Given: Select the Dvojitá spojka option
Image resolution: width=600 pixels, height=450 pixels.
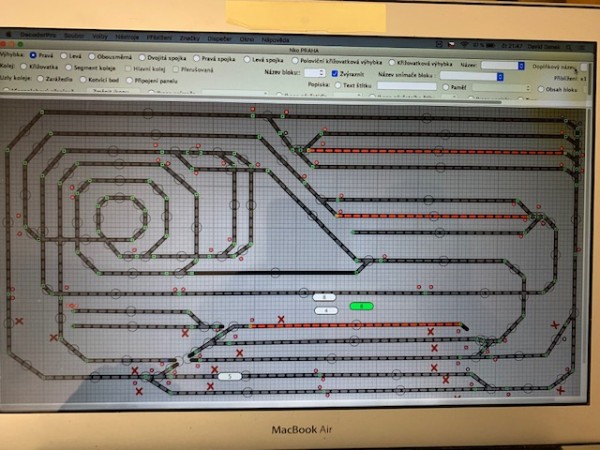Looking at the screenshot, I should click(142, 57).
